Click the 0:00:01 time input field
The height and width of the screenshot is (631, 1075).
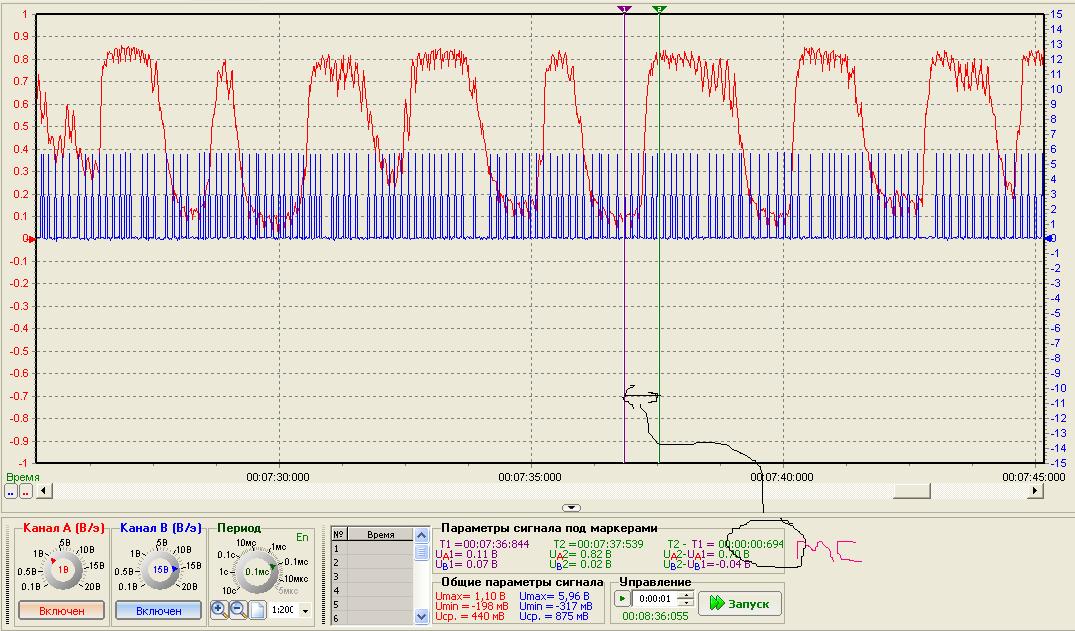click(656, 599)
